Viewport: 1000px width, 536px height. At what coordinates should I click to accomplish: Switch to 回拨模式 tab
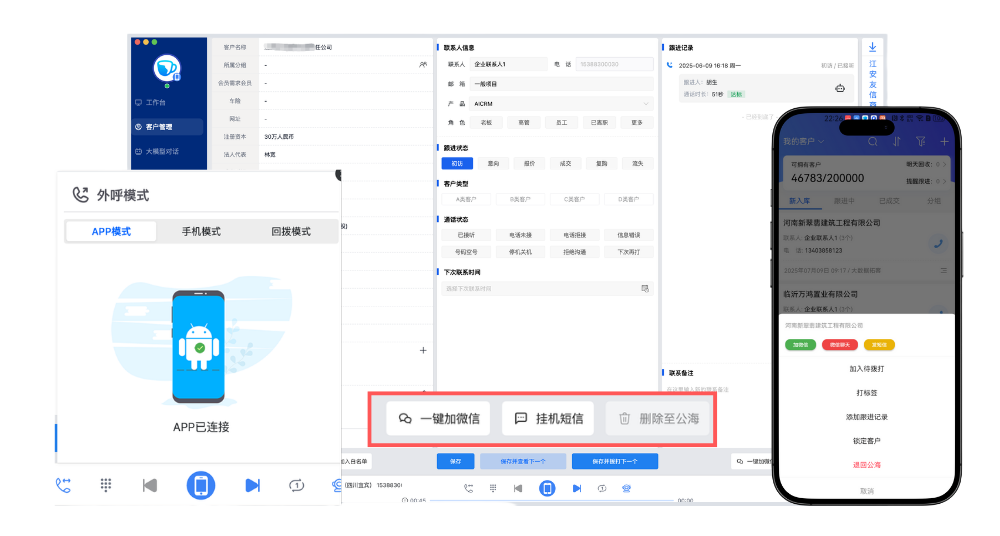pyautogui.click(x=291, y=231)
